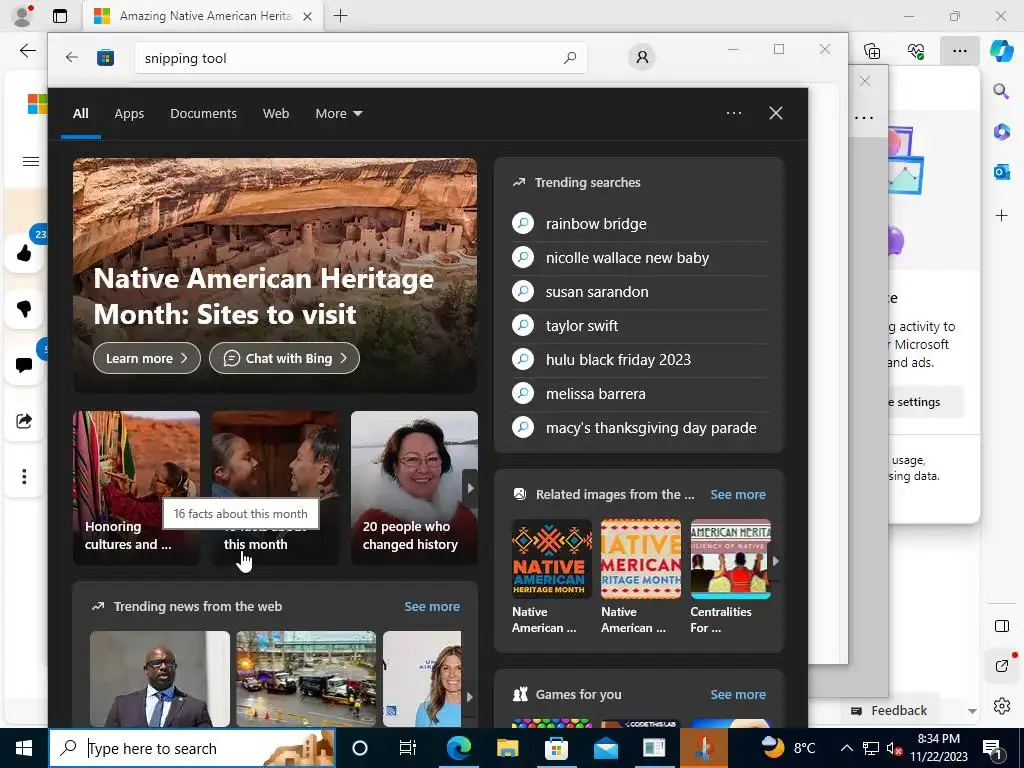Search trending hulu black friday 2023
The width and height of the screenshot is (1024, 768).
click(x=639, y=359)
